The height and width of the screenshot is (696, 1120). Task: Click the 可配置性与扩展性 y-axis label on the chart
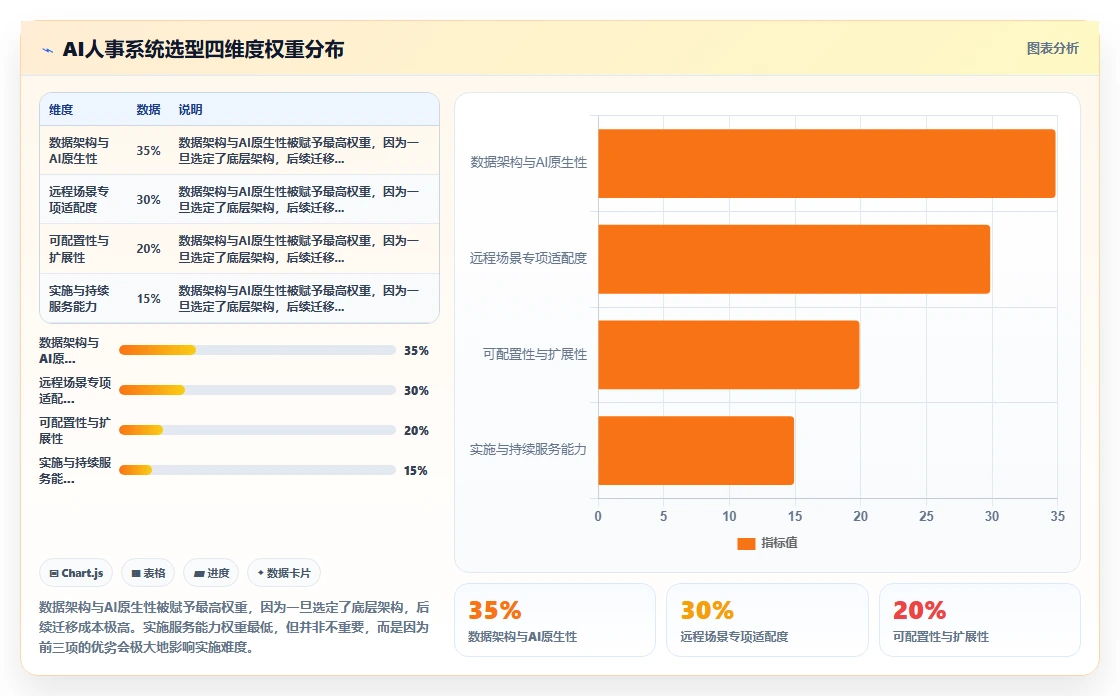tap(535, 354)
